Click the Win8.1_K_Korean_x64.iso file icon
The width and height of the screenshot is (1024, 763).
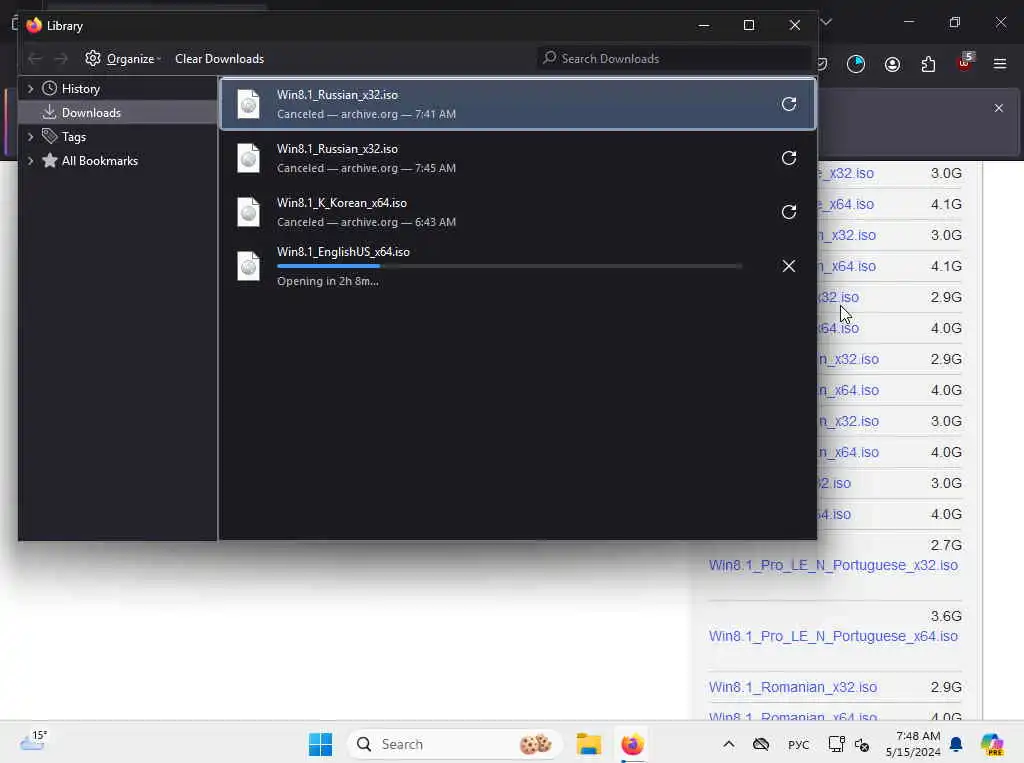[x=248, y=212]
